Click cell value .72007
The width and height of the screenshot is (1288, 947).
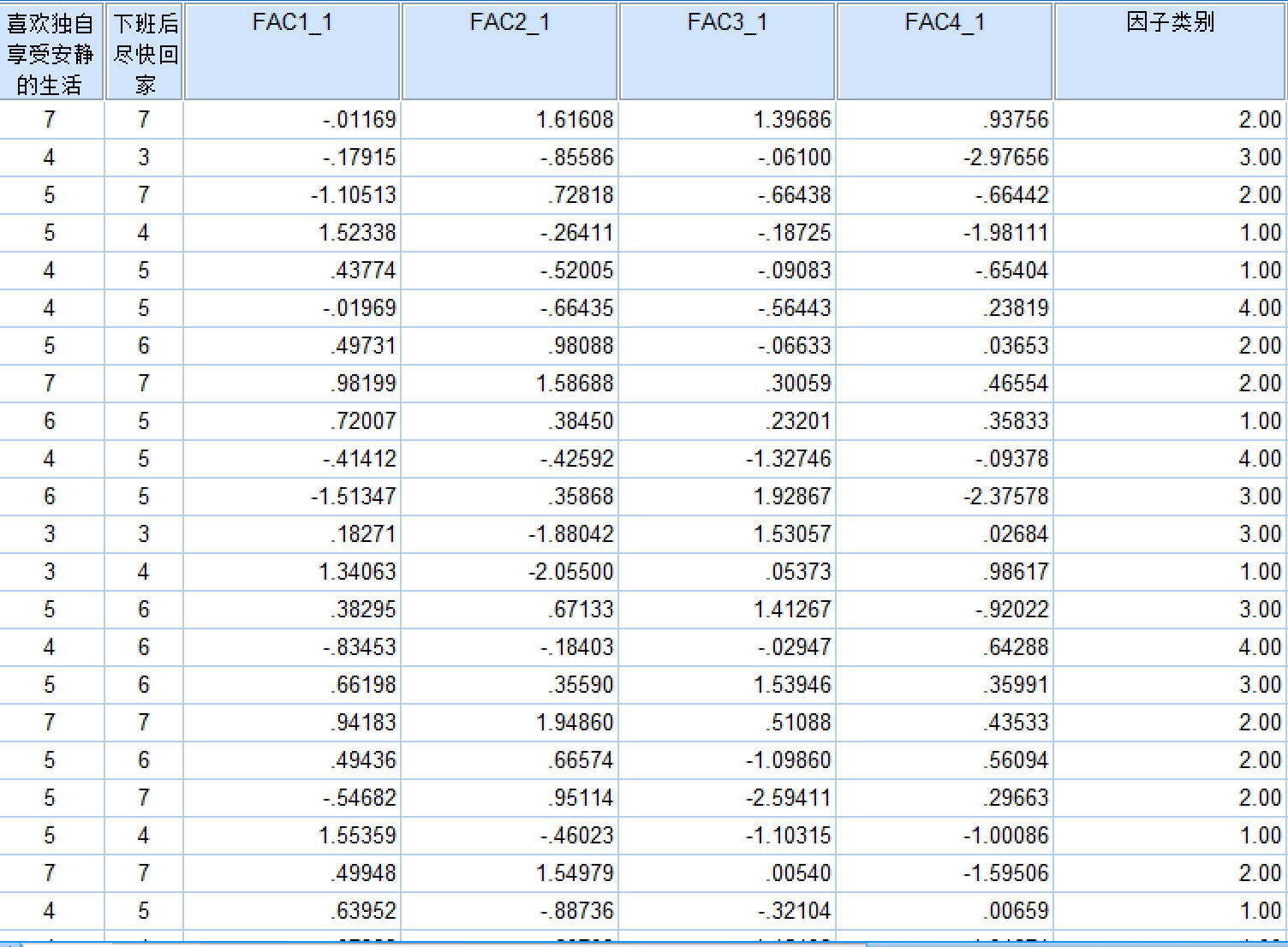363,421
